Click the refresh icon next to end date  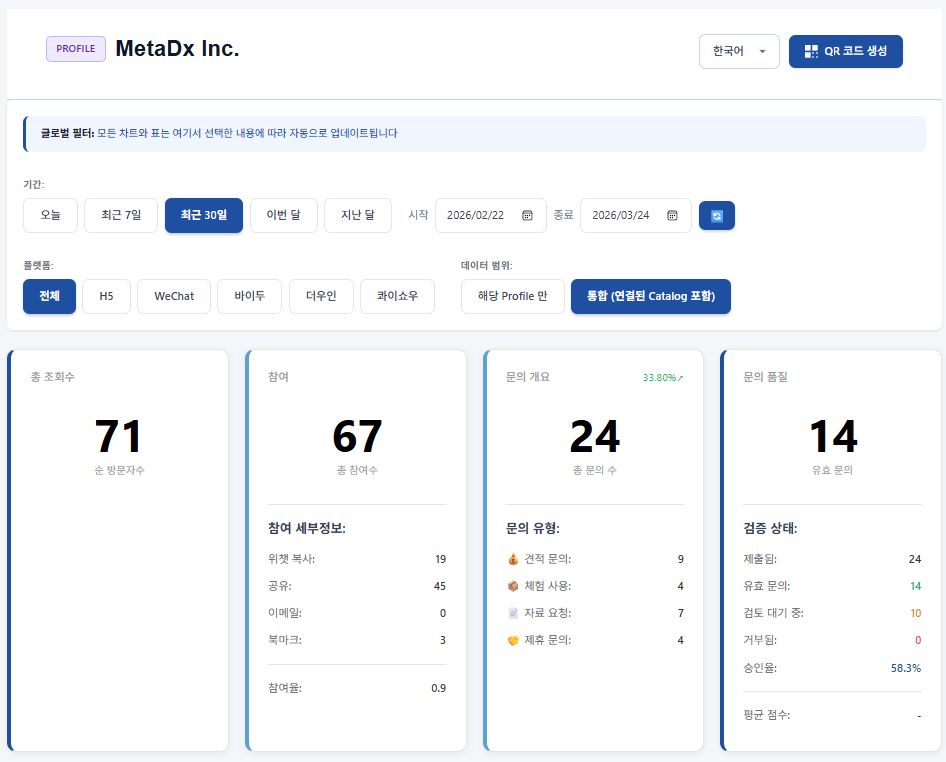(x=716, y=216)
